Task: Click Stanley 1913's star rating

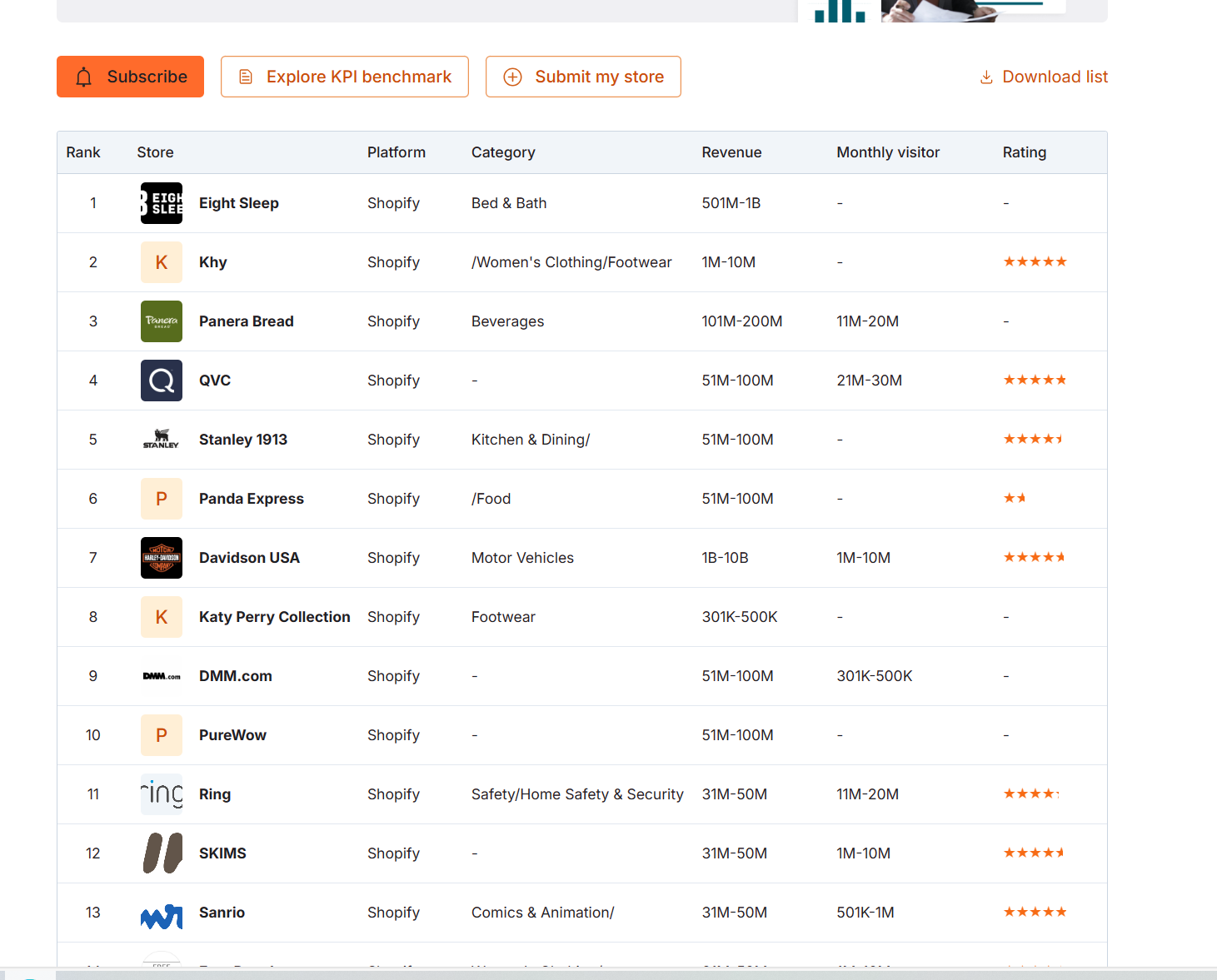Action: point(1034,439)
